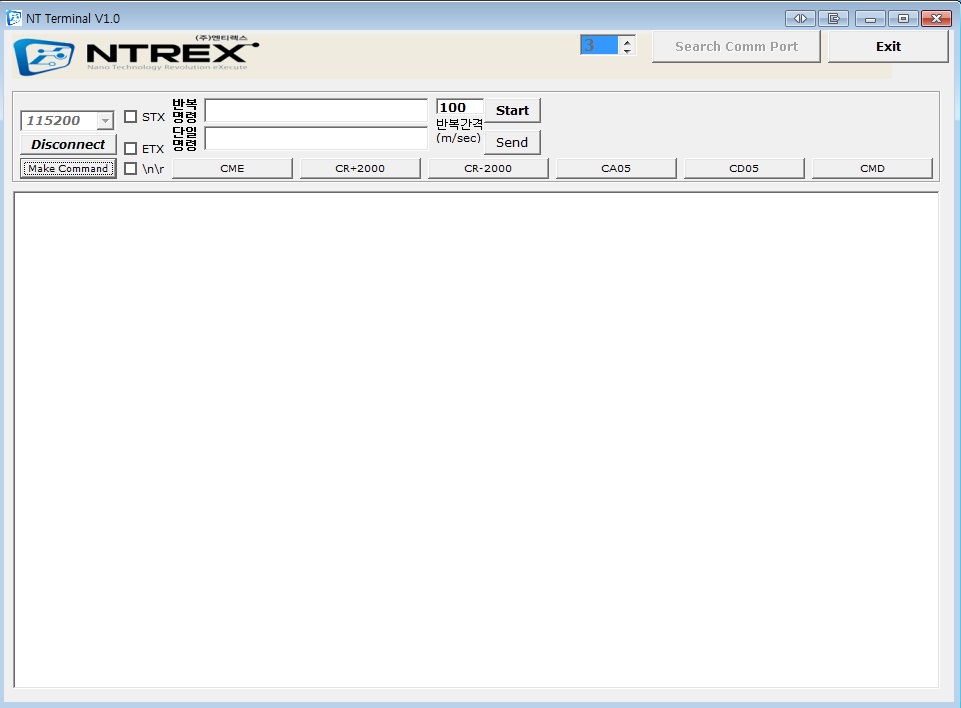This screenshot has width=961, height=708.
Task: Click Start to begin repeat command
Action: [512, 110]
